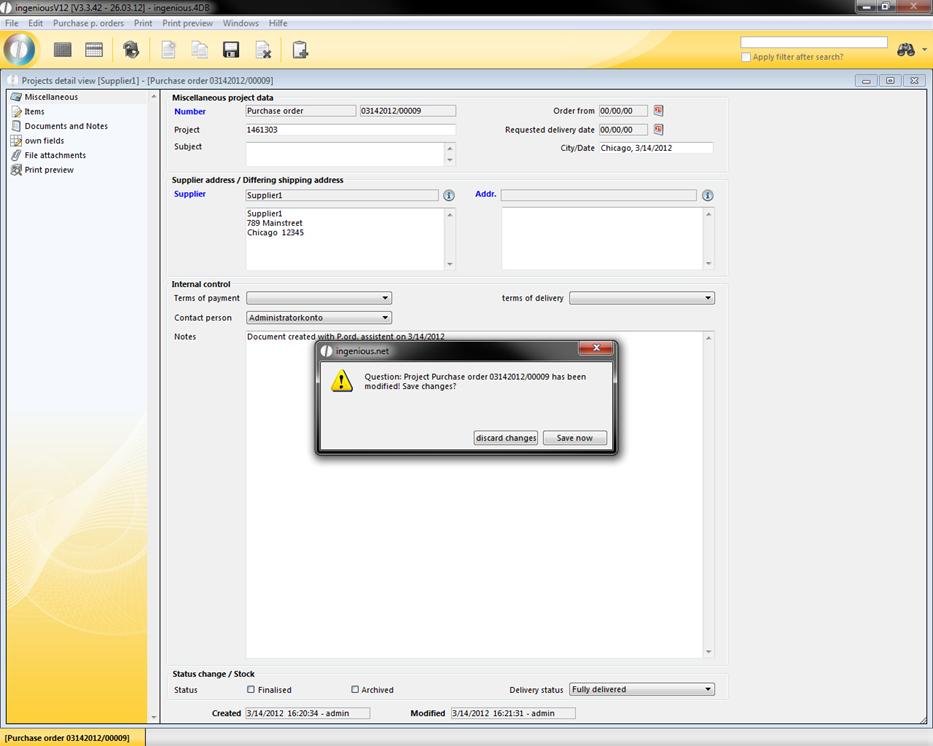Open calendar picker for Order from date
Image resolution: width=933 pixels, height=746 pixels.
[x=659, y=111]
